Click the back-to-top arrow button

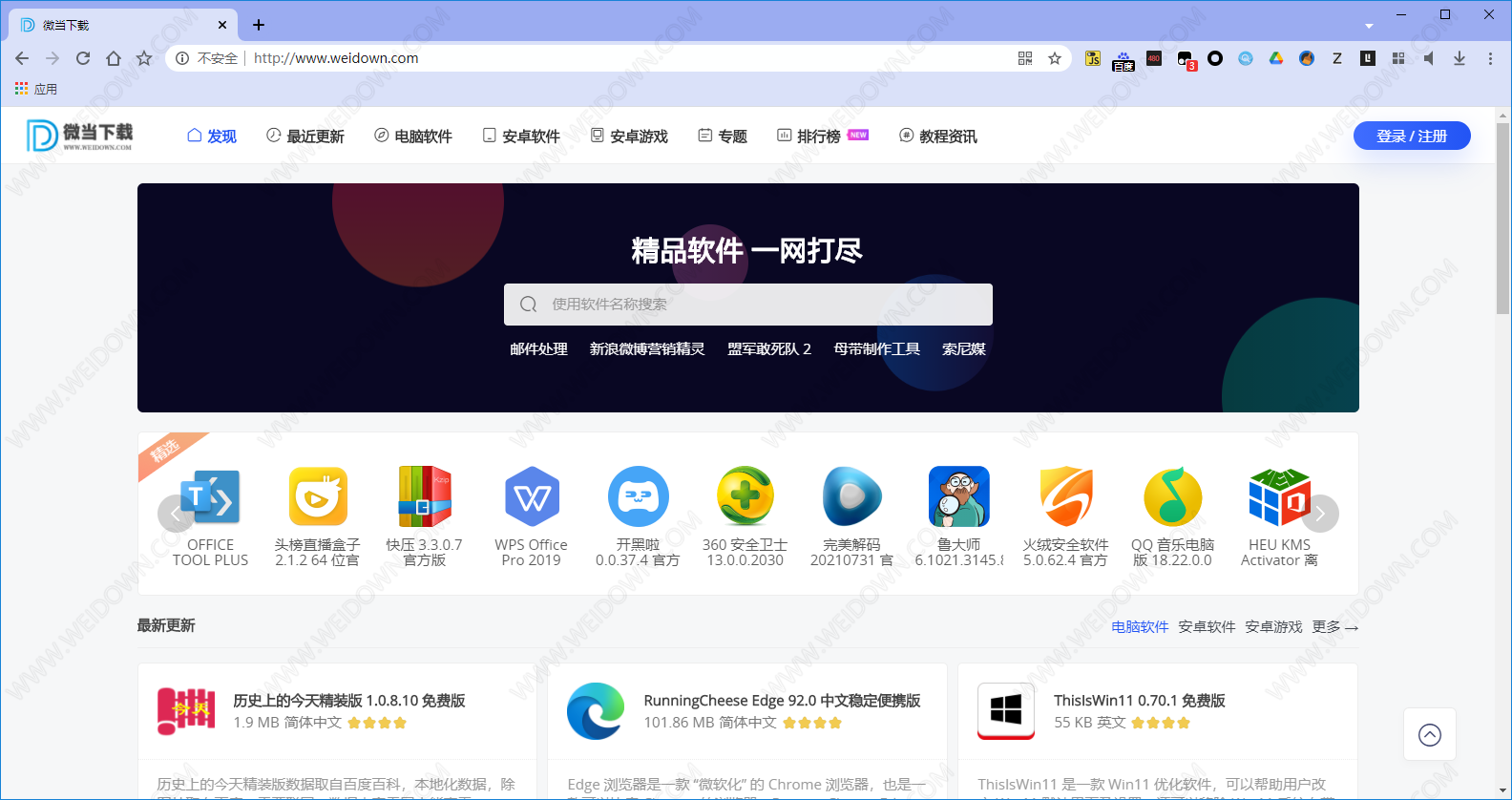point(1430,734)
